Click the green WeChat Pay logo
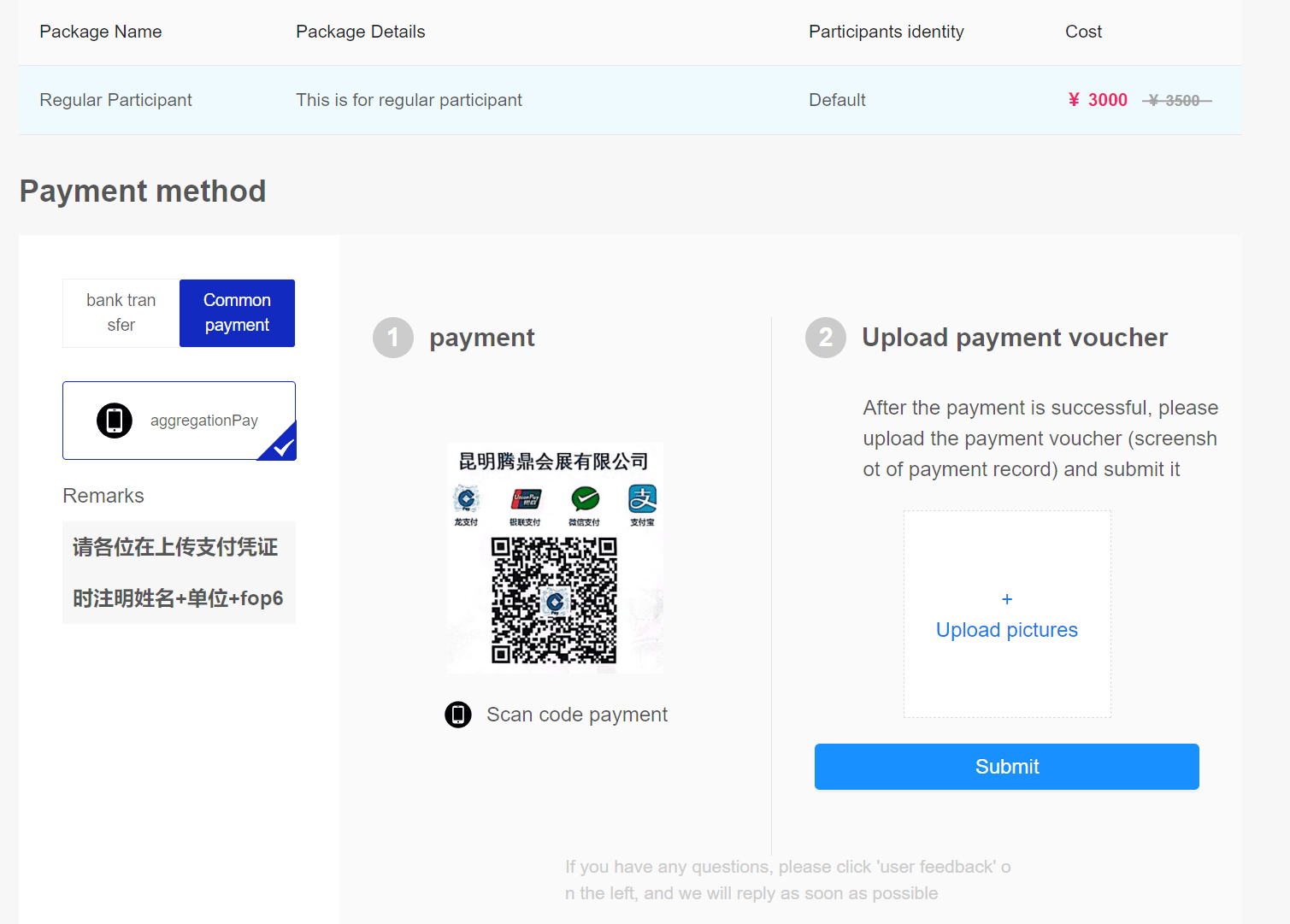The height and width of the screenshot is (924, 1290). 585,499
